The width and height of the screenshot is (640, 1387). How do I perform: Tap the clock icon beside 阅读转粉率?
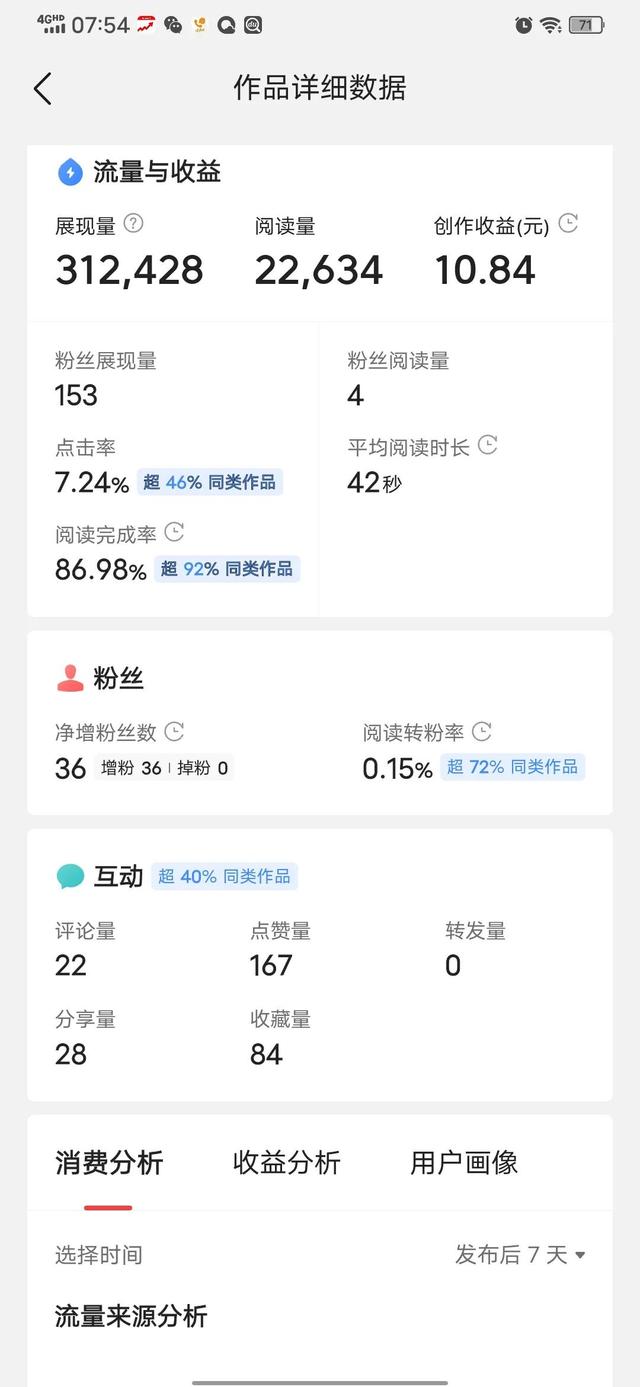(x=481, y=732)
